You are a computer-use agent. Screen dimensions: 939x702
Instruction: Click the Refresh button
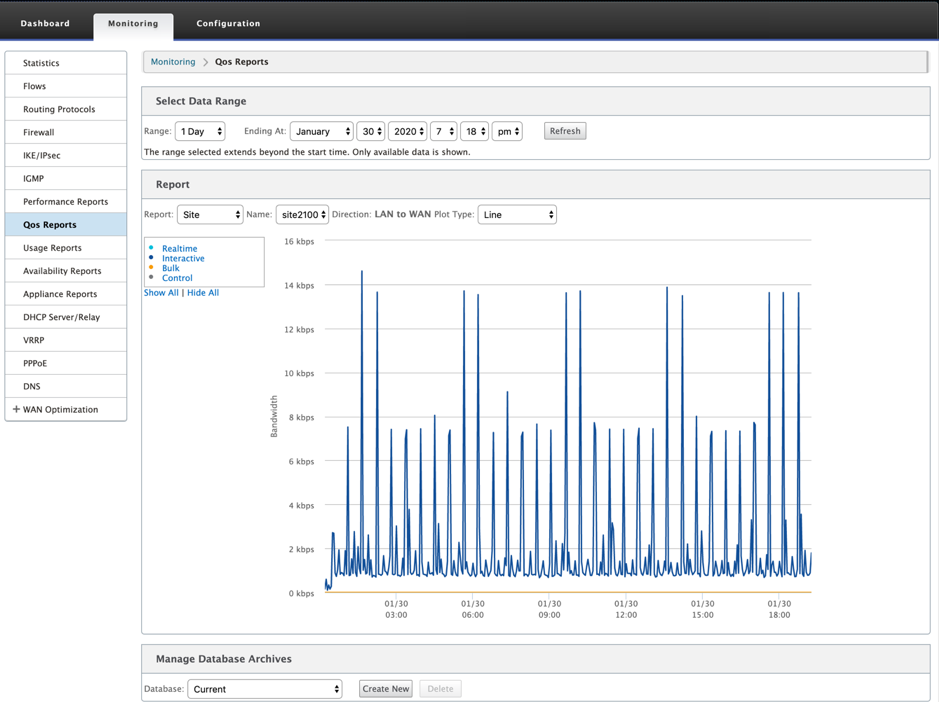tap(565, 131)
